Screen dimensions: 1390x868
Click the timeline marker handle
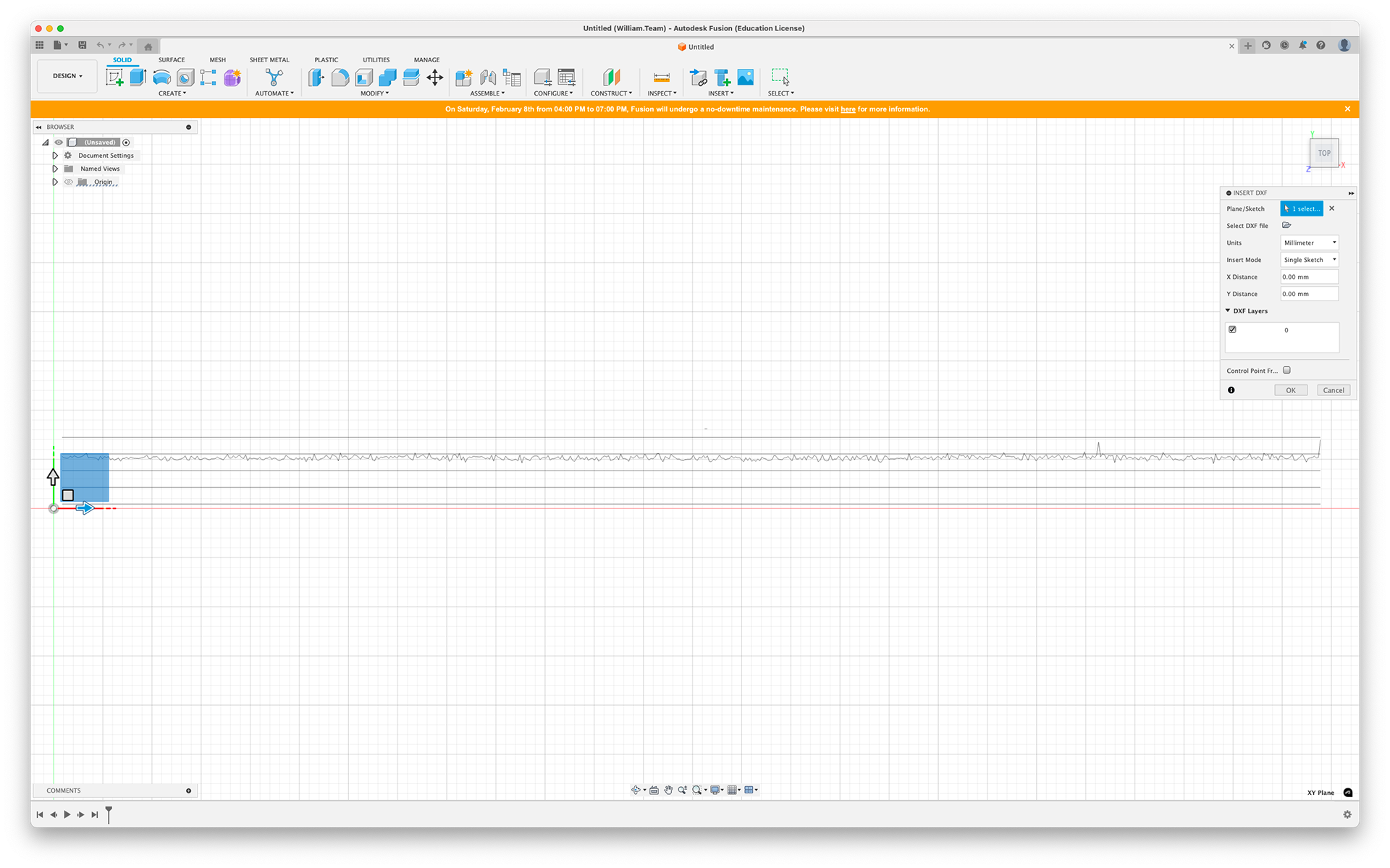coord(109,814)
